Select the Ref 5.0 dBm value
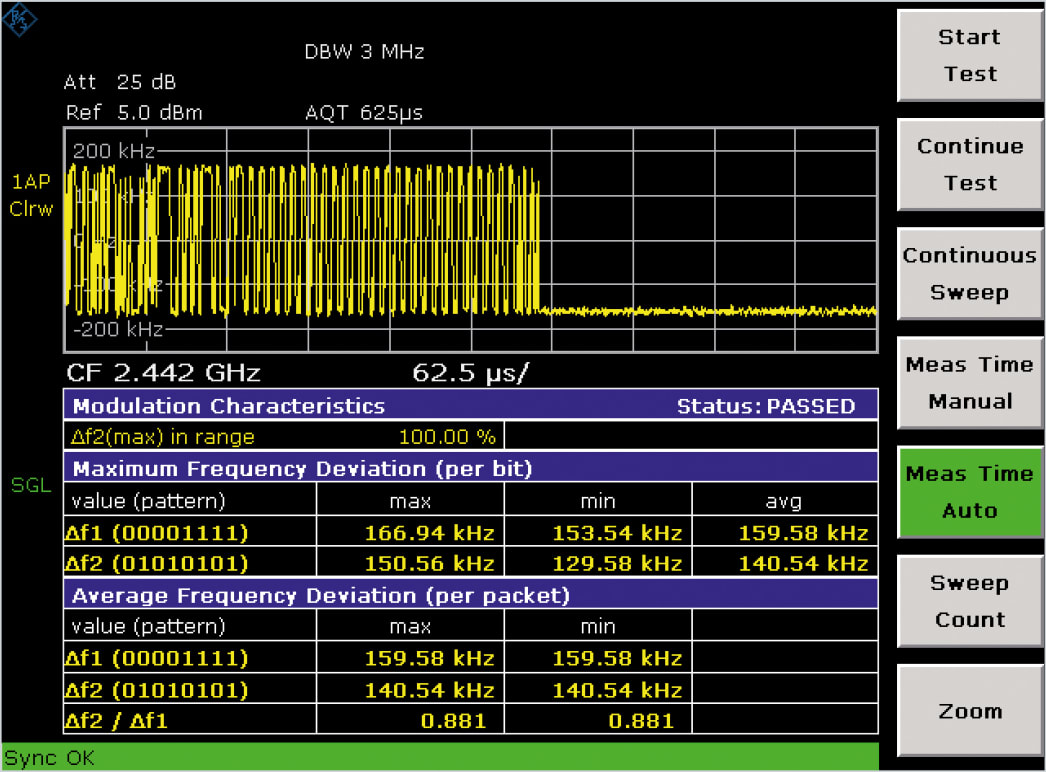The height and width of the screenshot is (772, 1046). coord(134,112)
